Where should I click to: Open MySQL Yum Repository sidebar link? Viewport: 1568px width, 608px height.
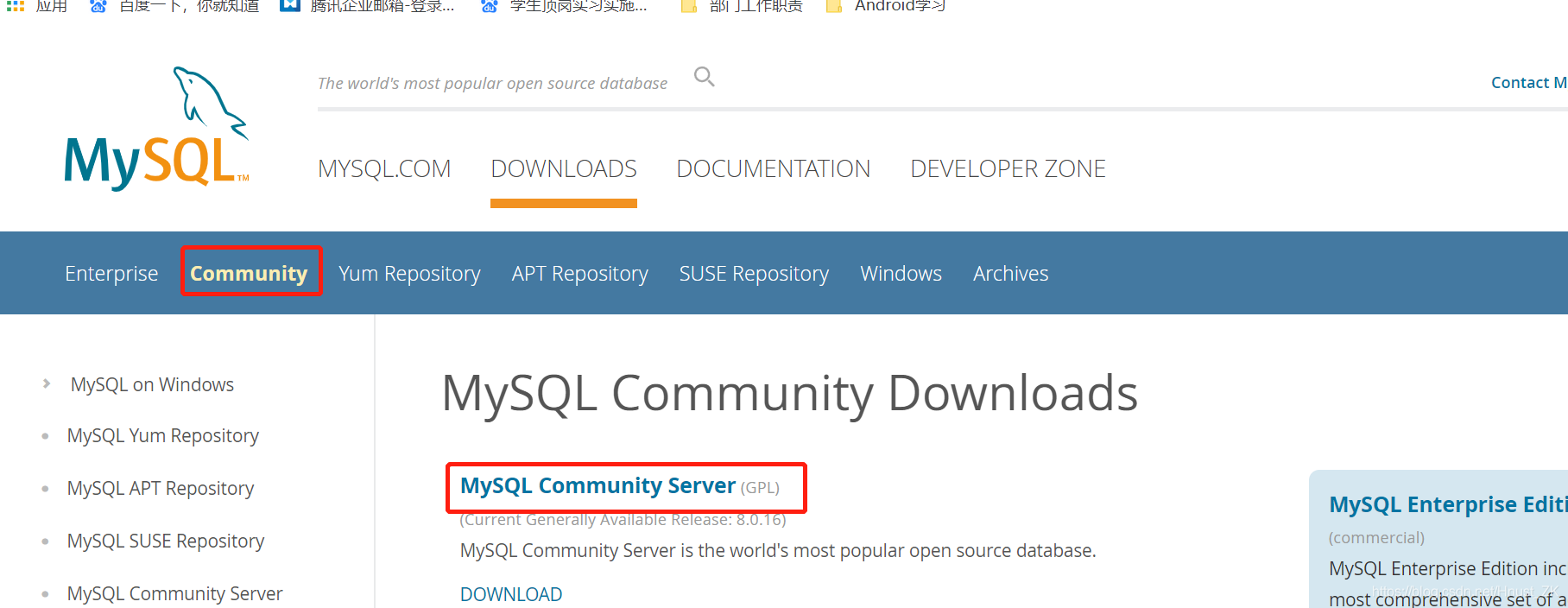tap(163, 435)
